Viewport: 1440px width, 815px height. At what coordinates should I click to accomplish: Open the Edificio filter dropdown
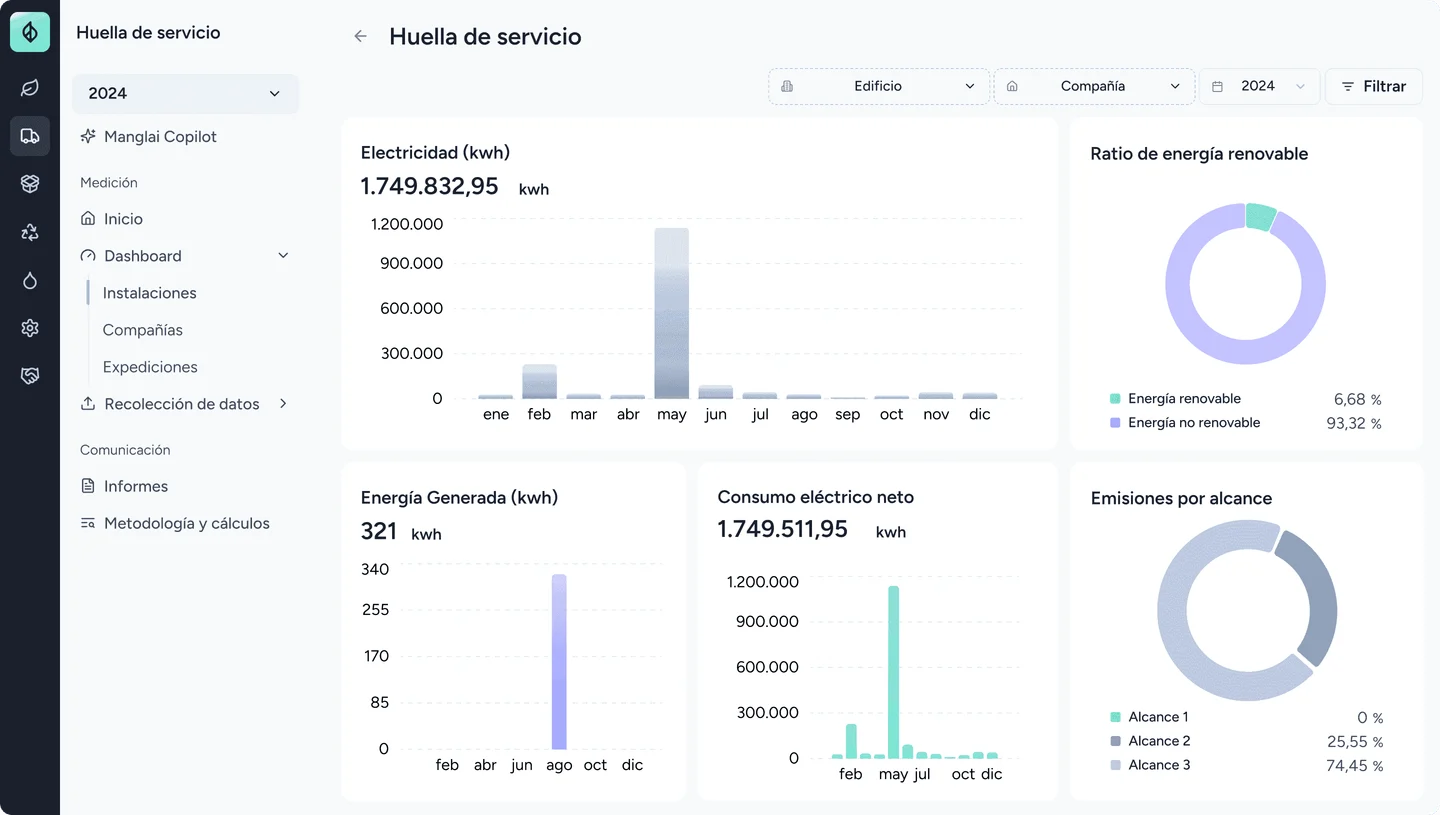pyautogui.click(x=878, y=86)
